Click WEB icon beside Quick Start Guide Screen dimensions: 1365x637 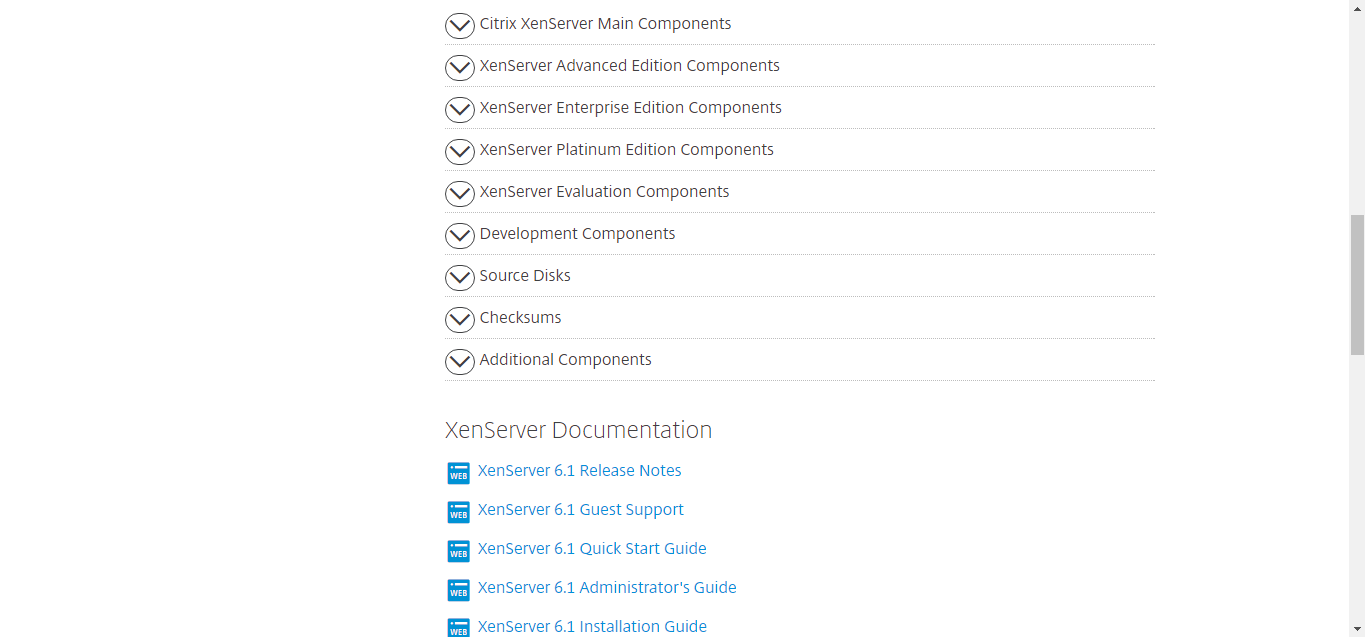tap(458, 551)
